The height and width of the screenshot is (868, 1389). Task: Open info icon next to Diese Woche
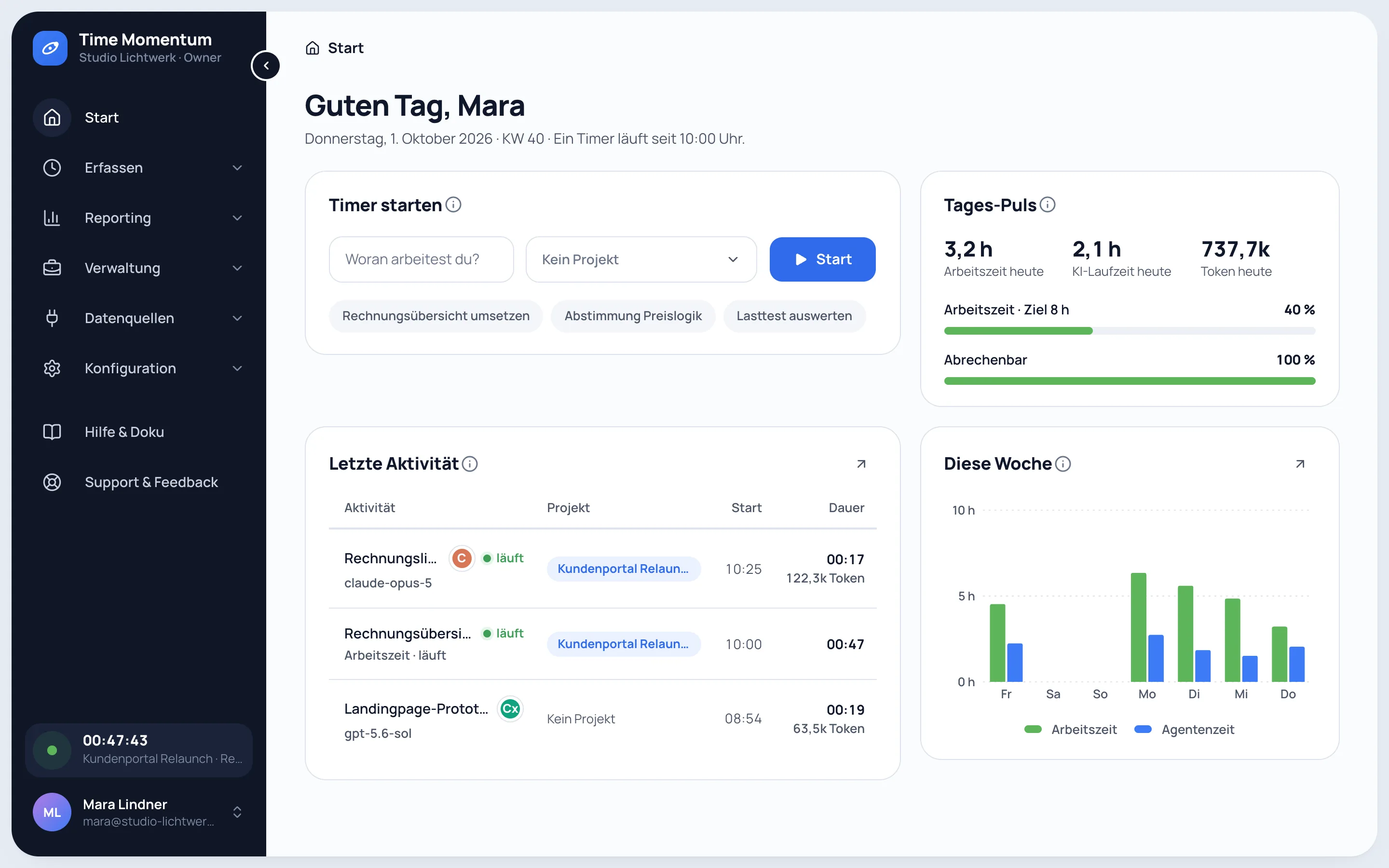coord(1063,463)
